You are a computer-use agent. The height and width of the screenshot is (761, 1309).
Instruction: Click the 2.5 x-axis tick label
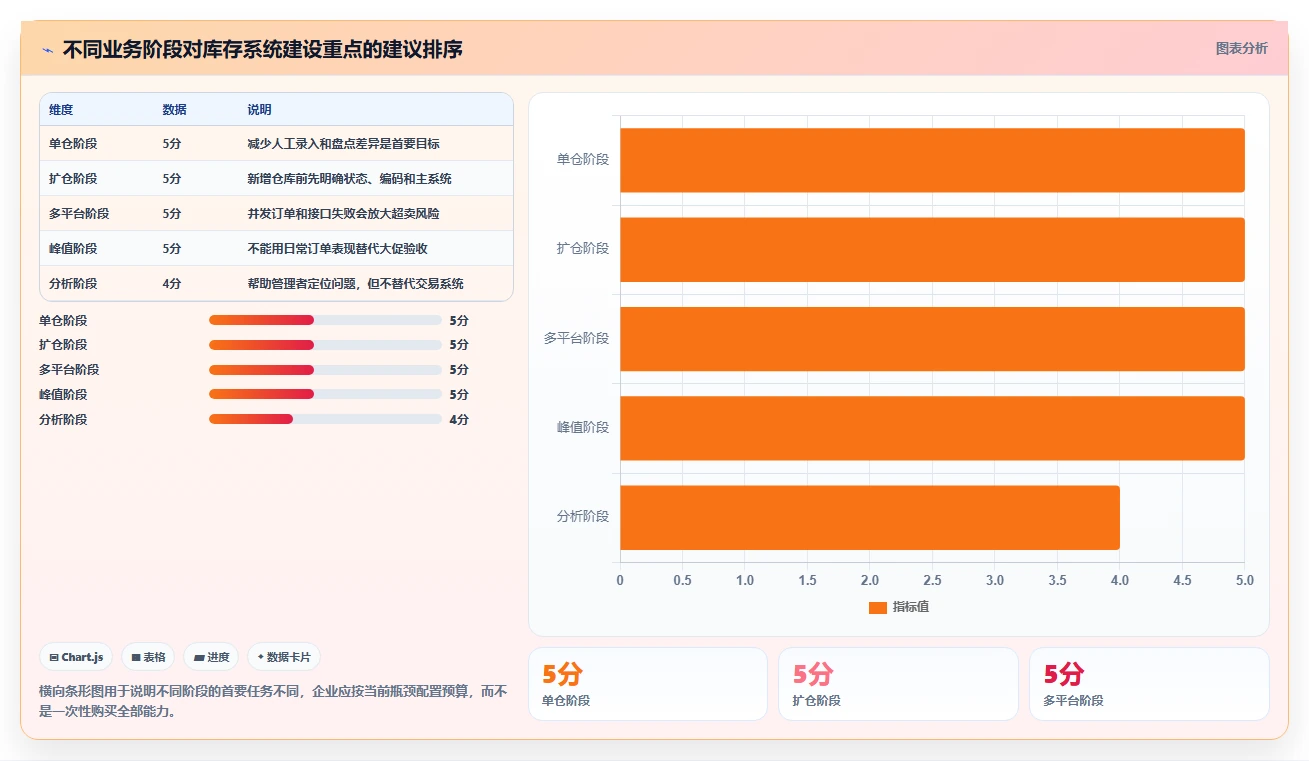point(932,581)
